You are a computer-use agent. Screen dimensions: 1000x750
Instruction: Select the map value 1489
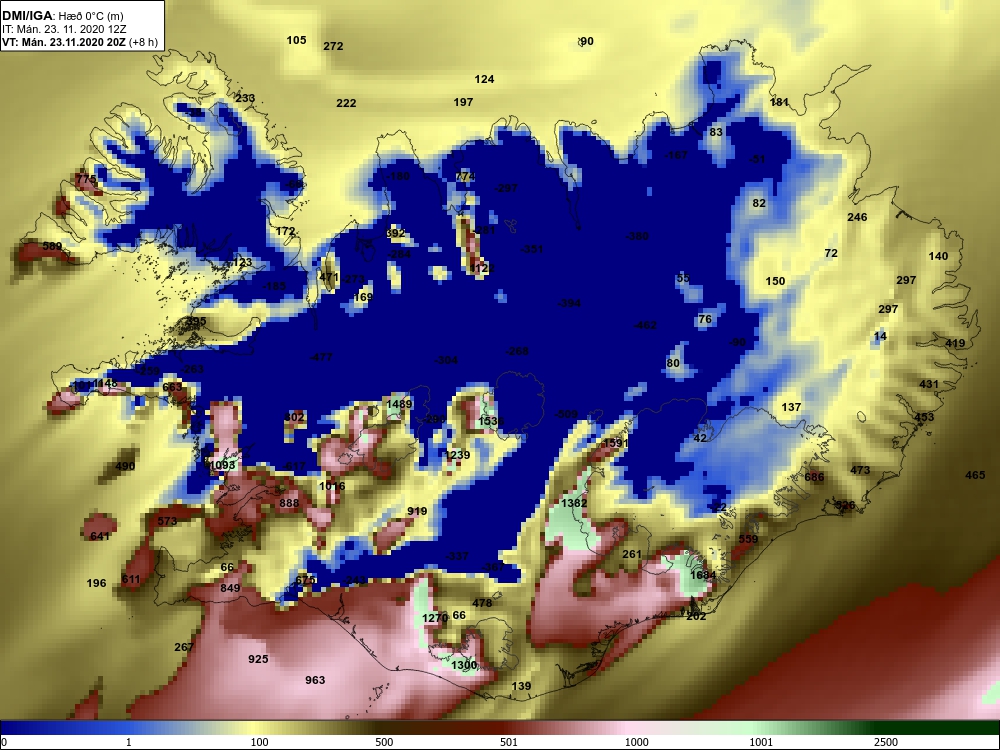(x=399, y=404)
